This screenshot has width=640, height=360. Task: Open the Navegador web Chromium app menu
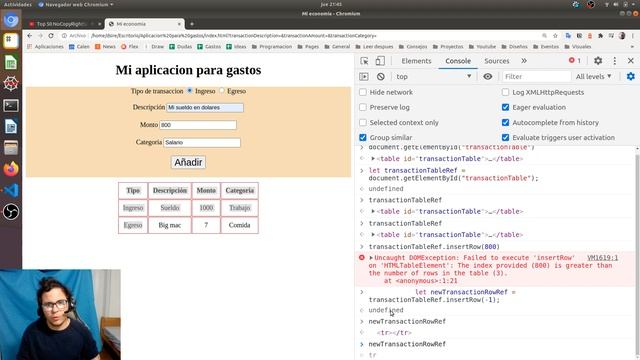click(76, 4)
